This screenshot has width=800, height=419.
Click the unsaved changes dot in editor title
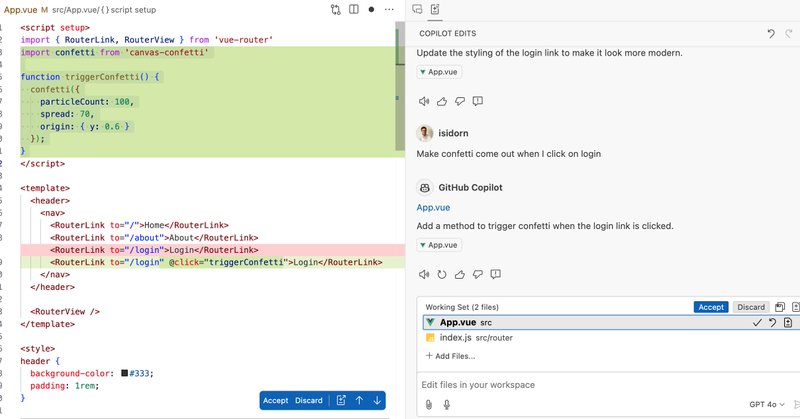click(371, 9)
